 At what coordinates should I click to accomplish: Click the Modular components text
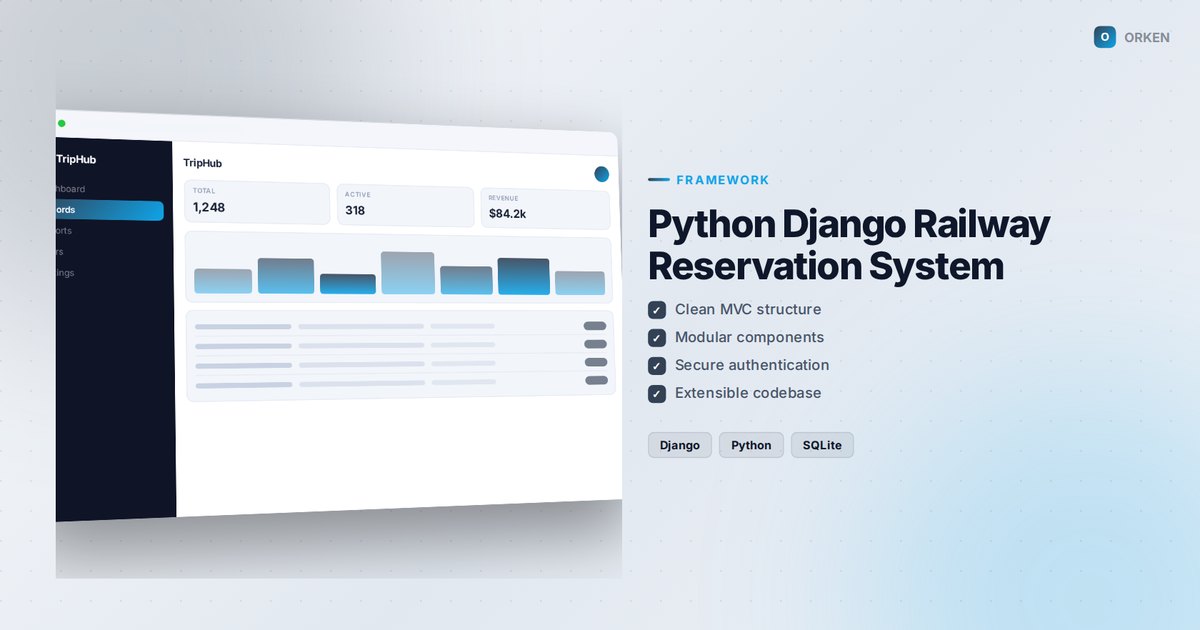750,338
